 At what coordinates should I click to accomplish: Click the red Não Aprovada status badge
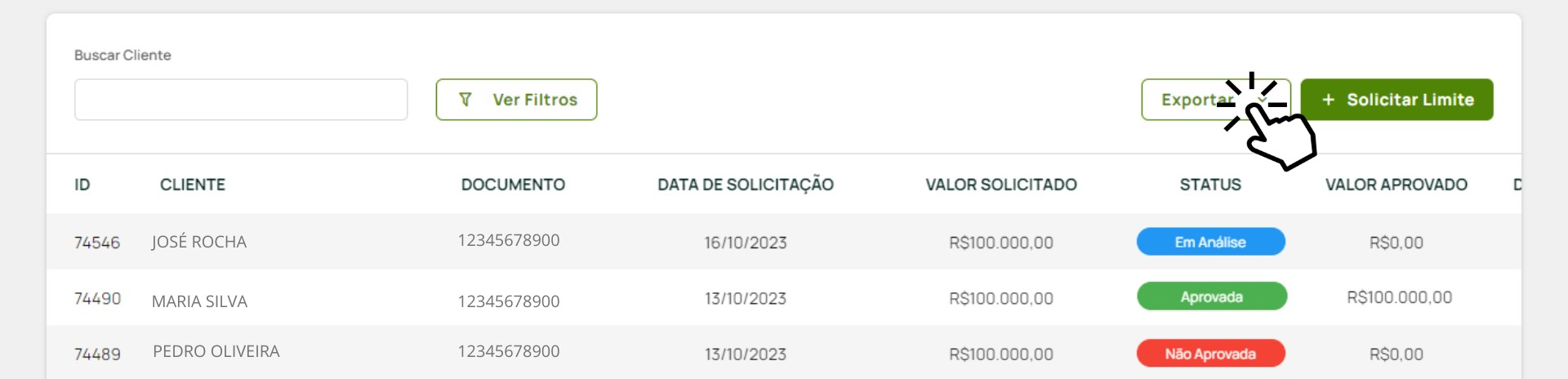point(1211,354)
